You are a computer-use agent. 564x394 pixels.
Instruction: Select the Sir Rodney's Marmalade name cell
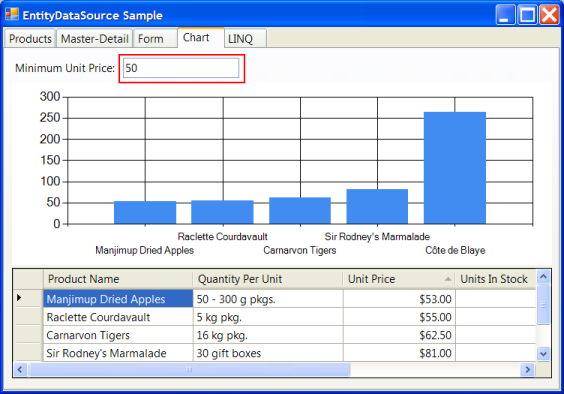[x=118, y=353]
